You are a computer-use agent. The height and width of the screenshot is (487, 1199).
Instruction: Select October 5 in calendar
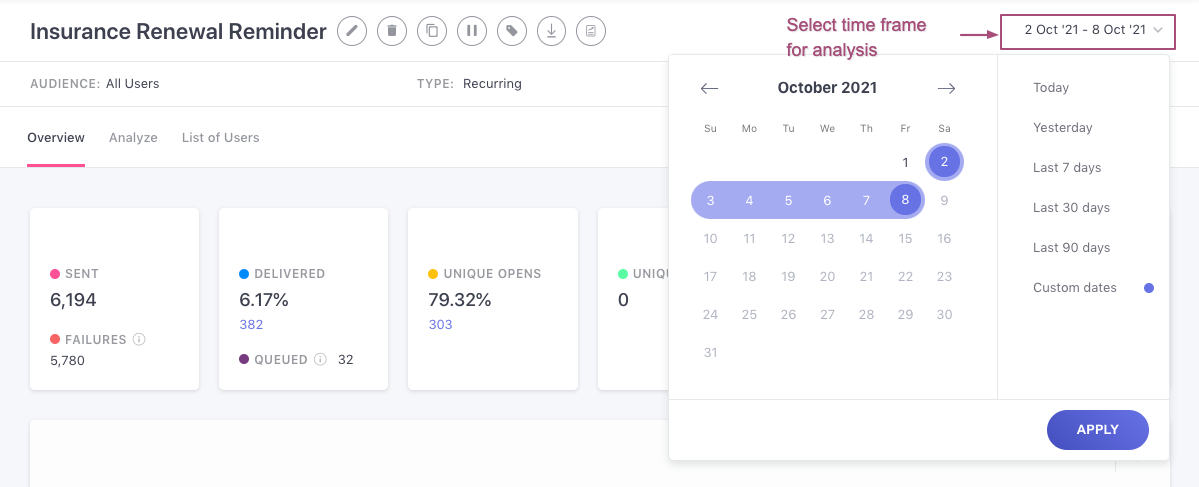(x=788, y=200)
